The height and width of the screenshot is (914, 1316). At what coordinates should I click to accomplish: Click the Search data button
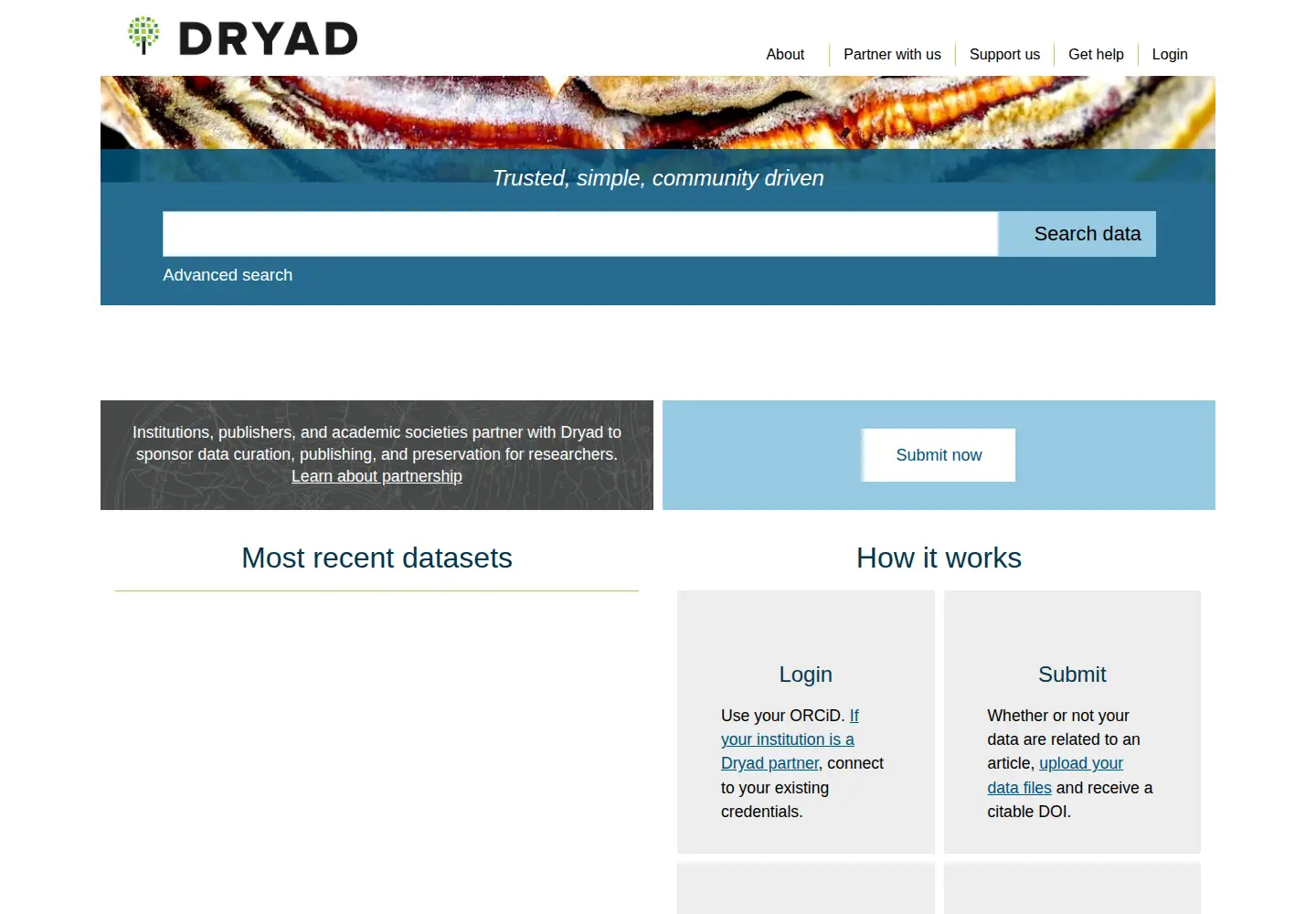click(1077, 234)
